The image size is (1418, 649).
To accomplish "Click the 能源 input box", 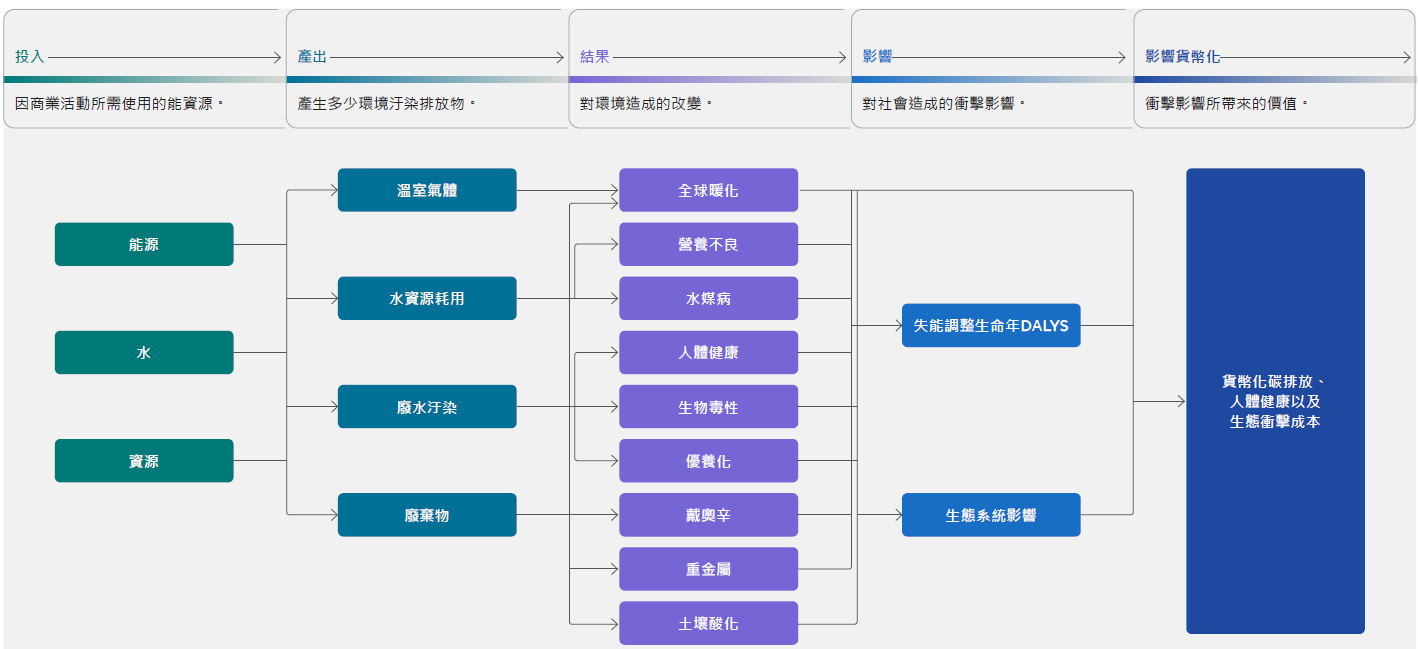I will point(144,244).
